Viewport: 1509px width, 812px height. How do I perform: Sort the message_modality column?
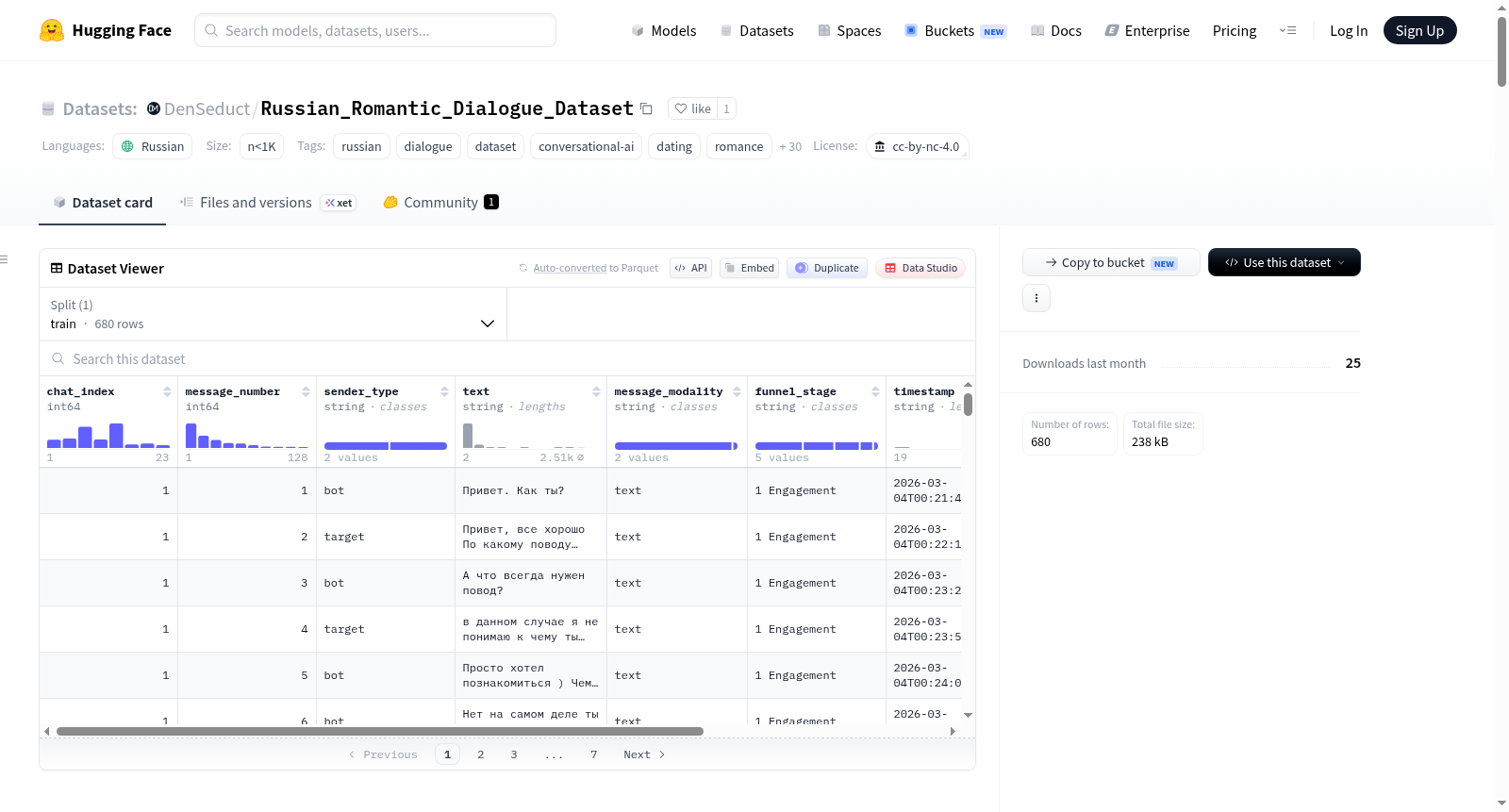pos(737,391)
